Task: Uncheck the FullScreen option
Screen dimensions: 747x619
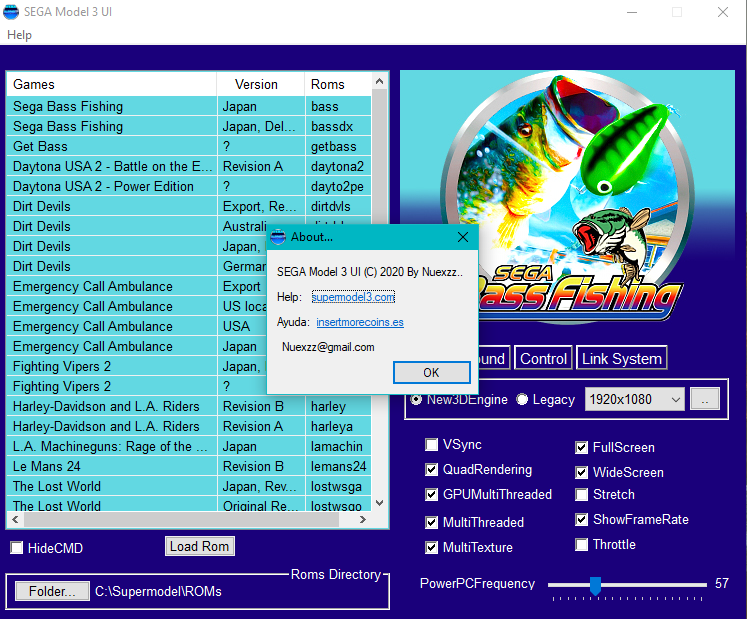Action: pos(581,447)
